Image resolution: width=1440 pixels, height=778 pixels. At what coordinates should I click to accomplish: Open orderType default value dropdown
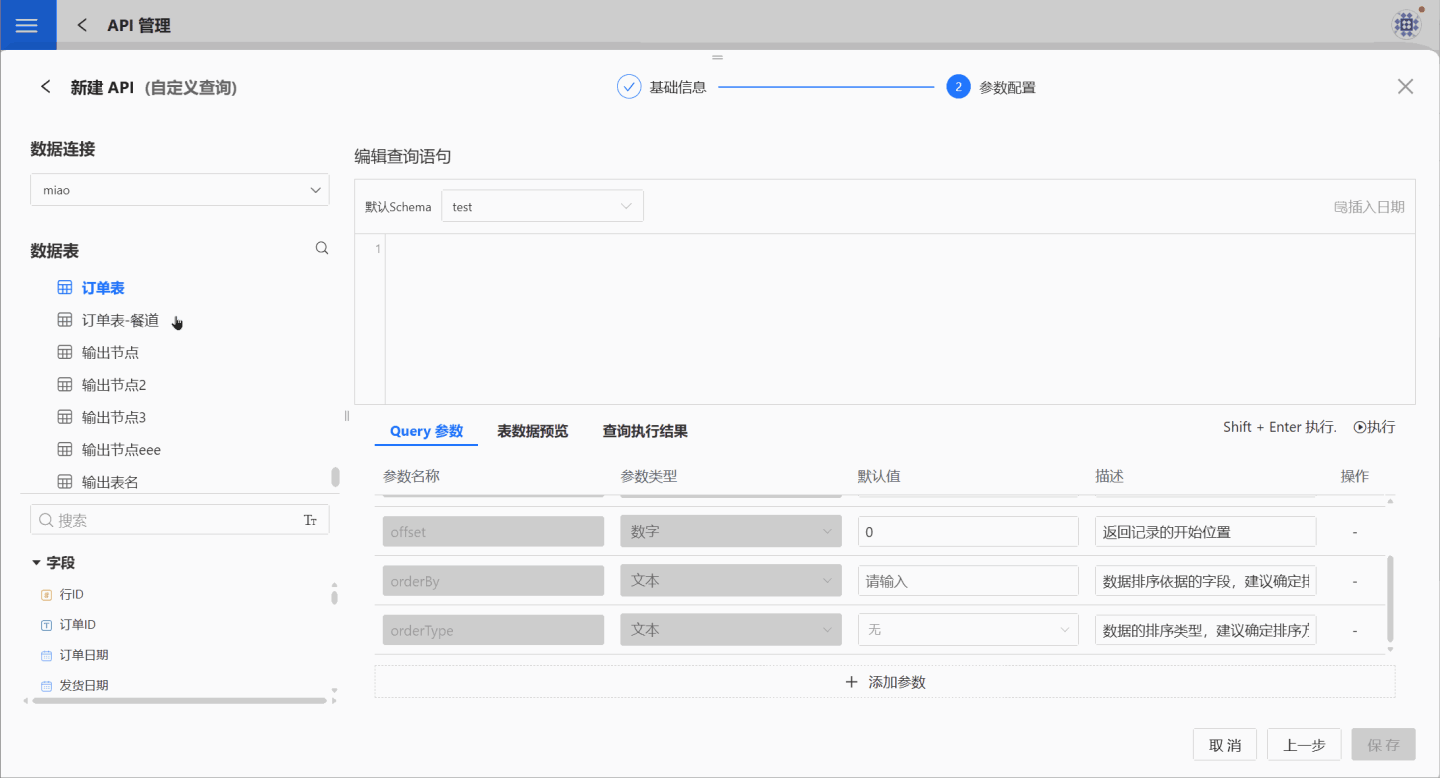(x=968, y=630)
